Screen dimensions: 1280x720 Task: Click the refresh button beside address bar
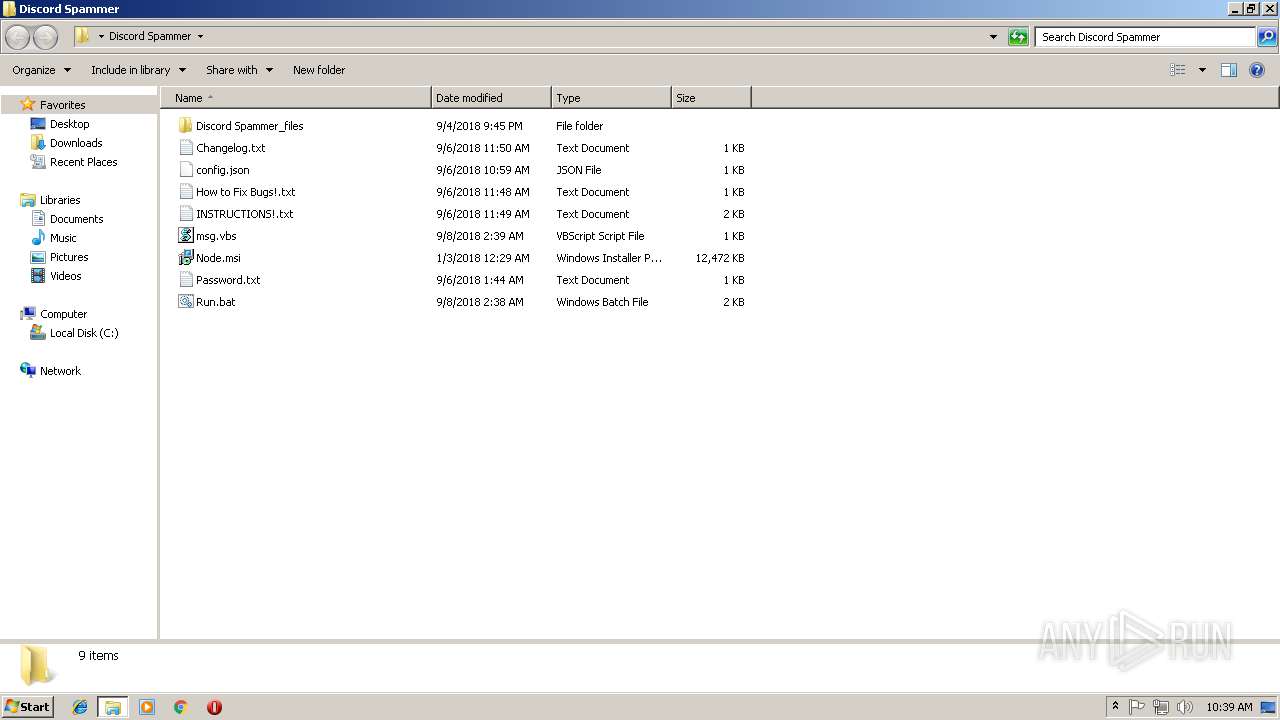coord(1018,37)
